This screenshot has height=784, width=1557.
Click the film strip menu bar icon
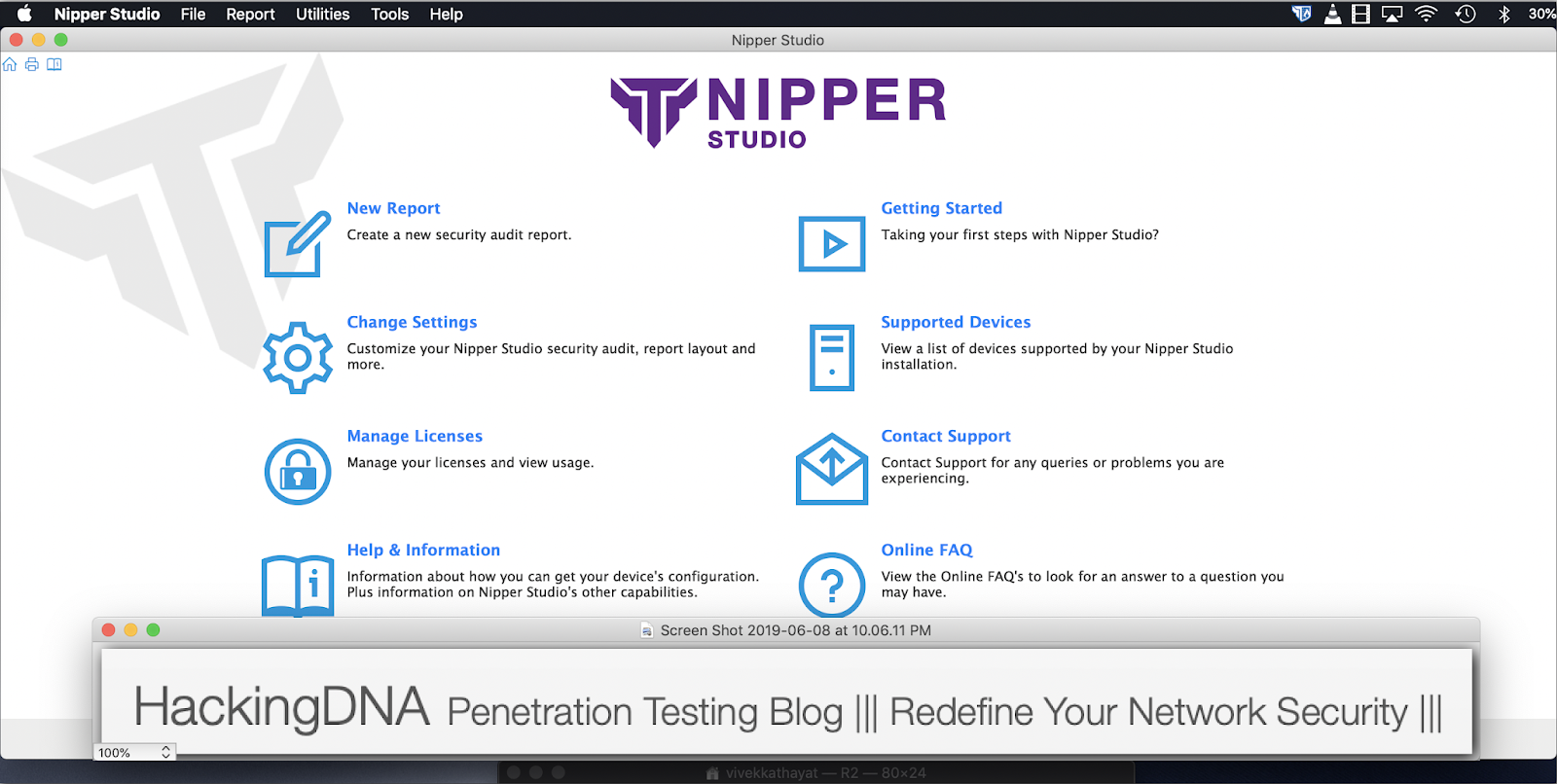(1361, 14)
